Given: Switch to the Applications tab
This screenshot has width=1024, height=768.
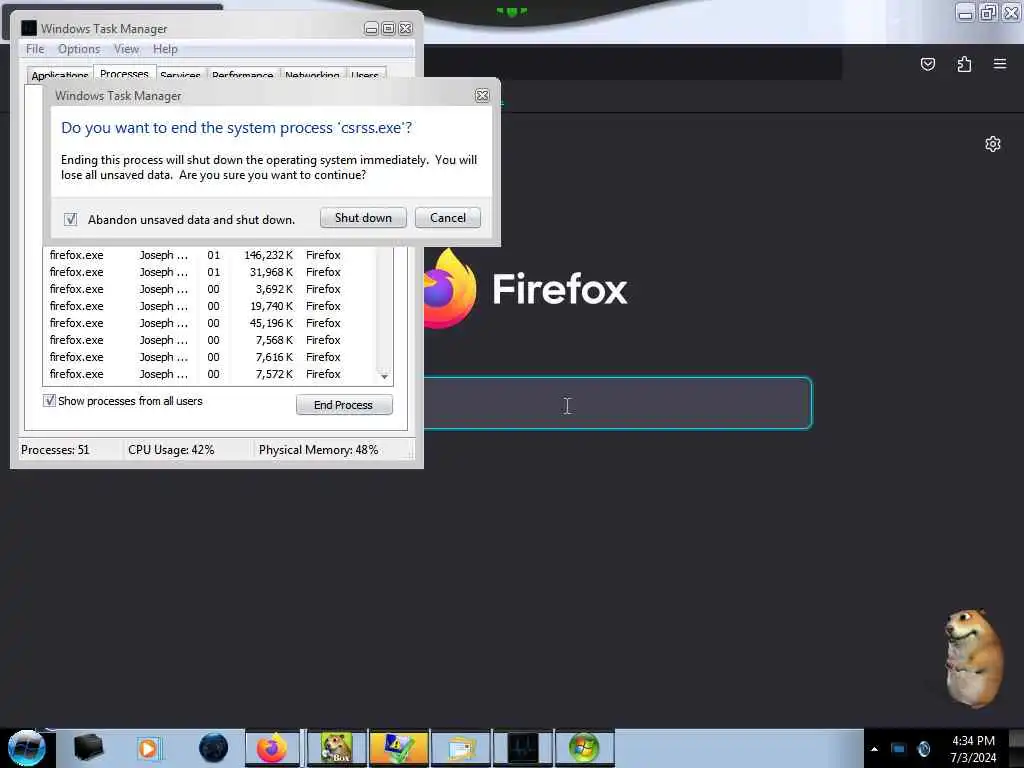Looking at the screenshot, I should tap(59, 74).
